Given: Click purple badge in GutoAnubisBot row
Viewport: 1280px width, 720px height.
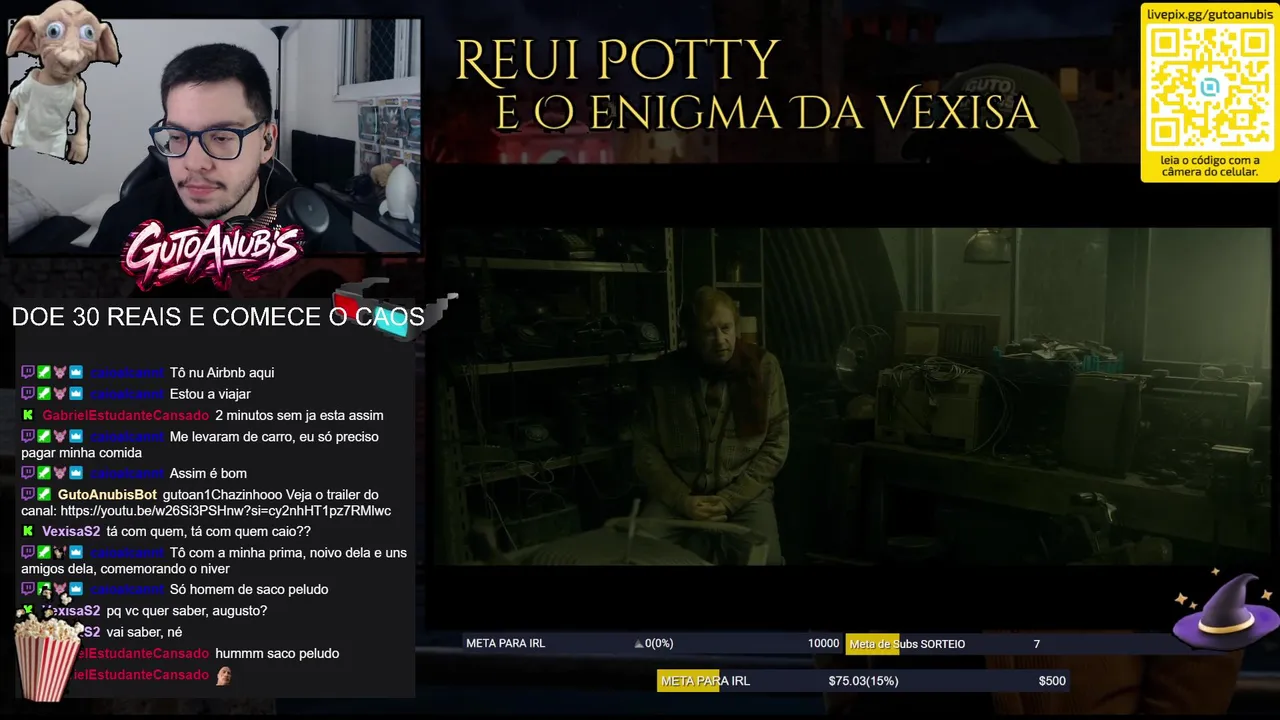Looking at the screenshot, I should tap(28, 494).
